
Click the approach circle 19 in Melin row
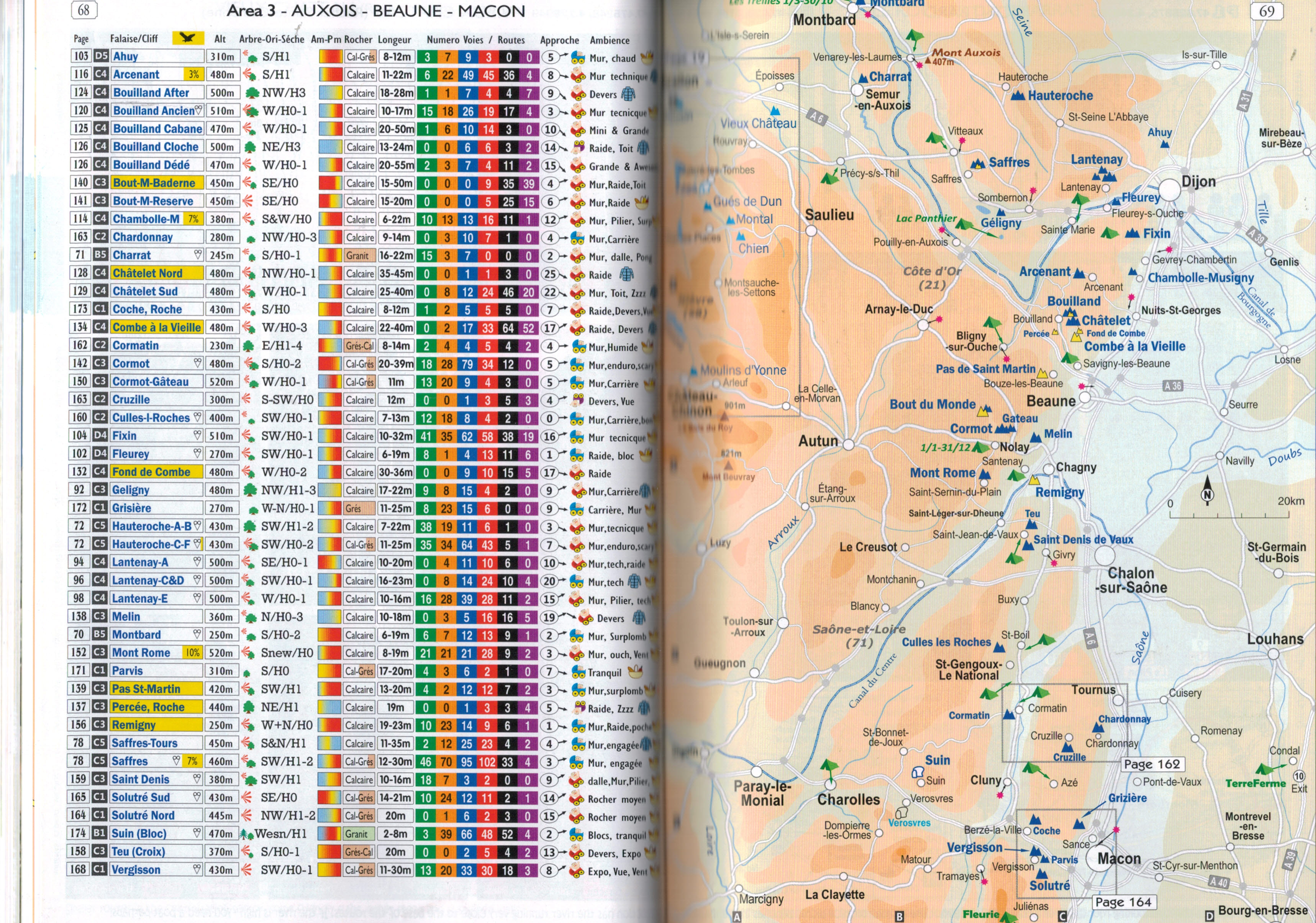pyautogui.click(x=550, y=617)
